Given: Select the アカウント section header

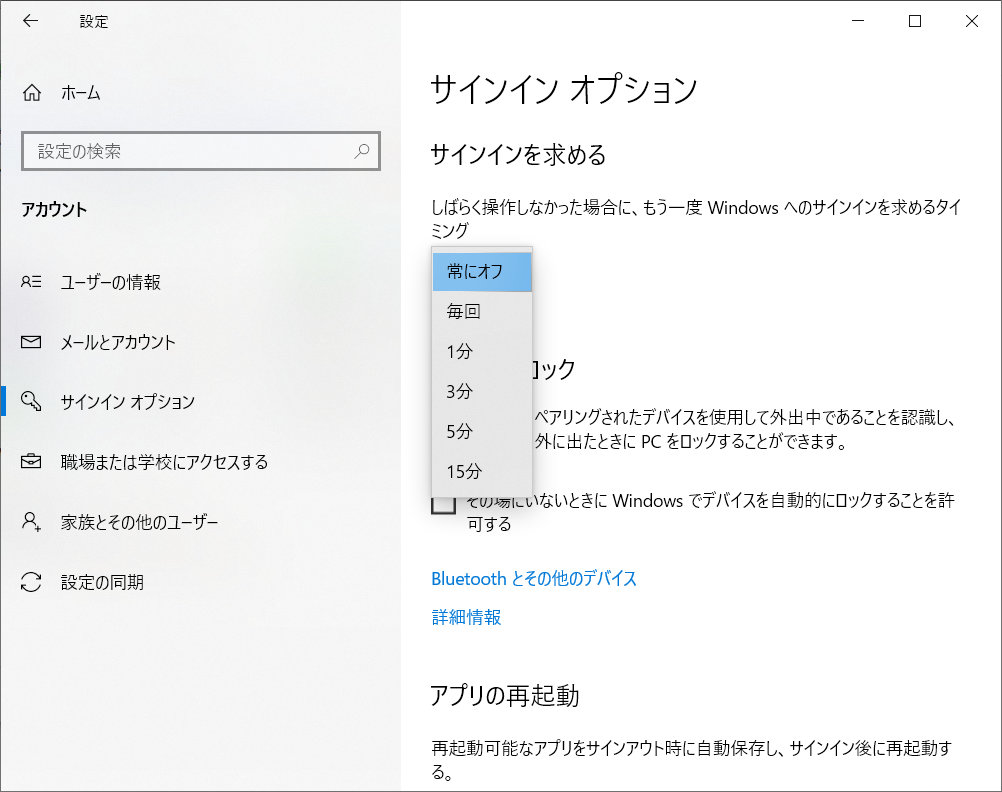Looking at the screenshot, I should coord(55,210).
